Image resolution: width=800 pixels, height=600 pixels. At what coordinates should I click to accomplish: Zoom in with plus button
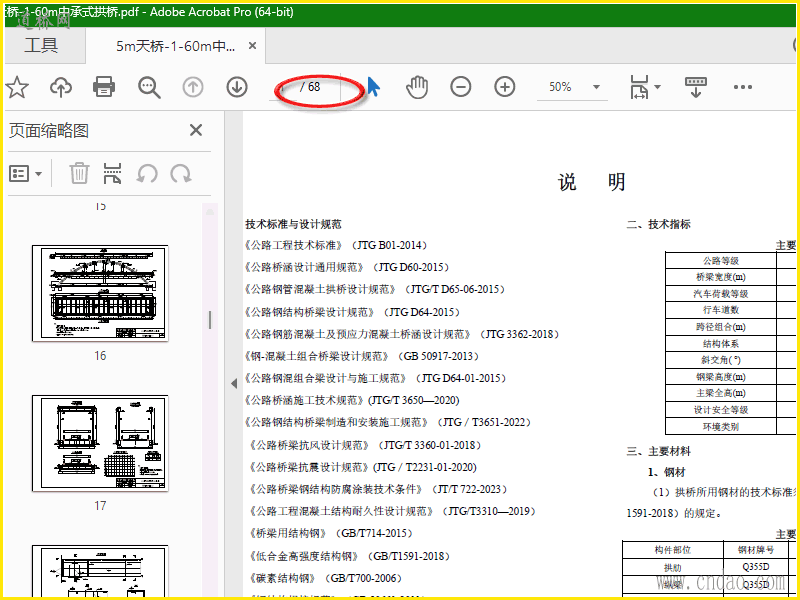pyautogui.click(x=505, y=87)
